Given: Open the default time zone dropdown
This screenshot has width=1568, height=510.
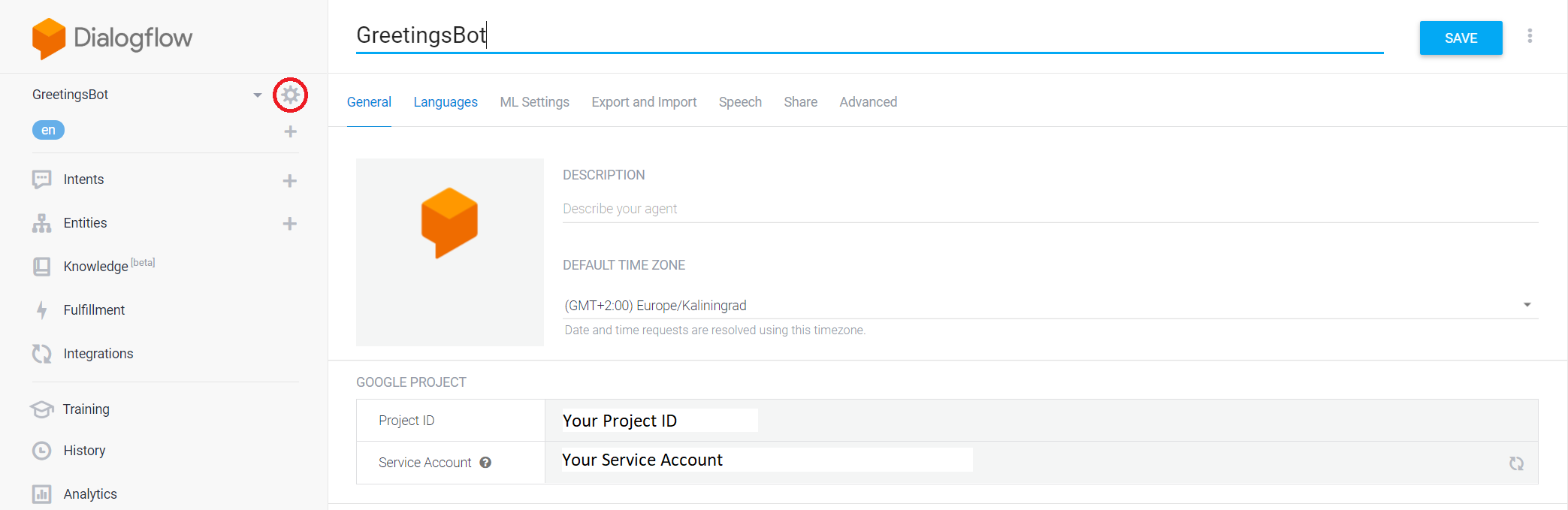Looking at the screenshot, I should click(x=1050, y=305).
